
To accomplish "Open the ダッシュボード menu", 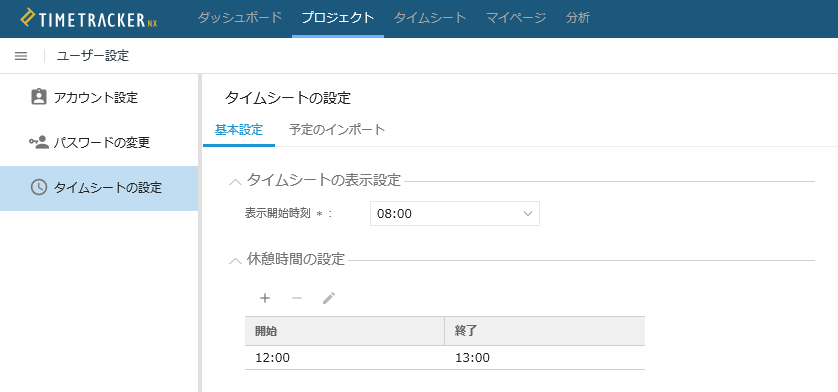I will pyautogui.click(x=239, y=18).
